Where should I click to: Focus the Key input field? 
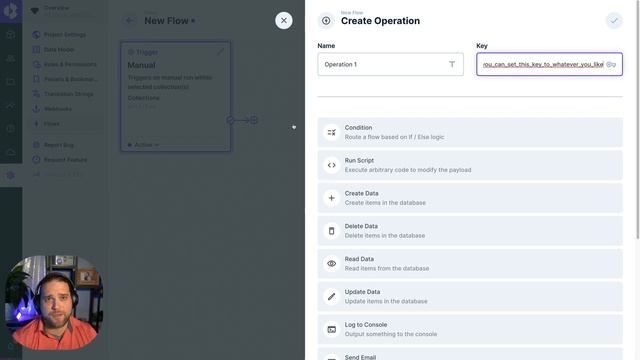coord(549,64)
